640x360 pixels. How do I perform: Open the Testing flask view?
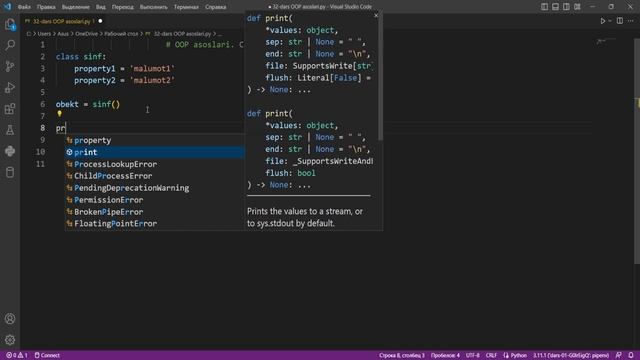[x=10, y=130]
